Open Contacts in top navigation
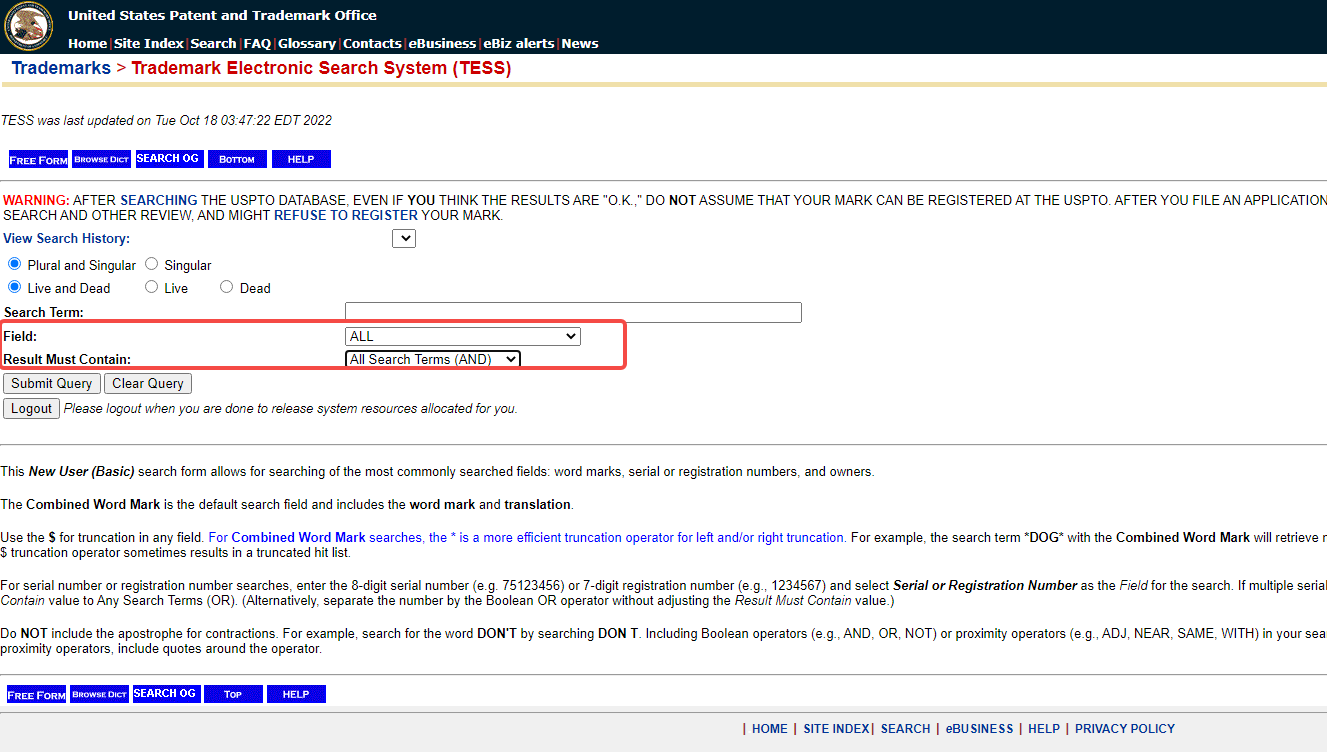Screen dimensions: 1327x752 pos(372,44)
